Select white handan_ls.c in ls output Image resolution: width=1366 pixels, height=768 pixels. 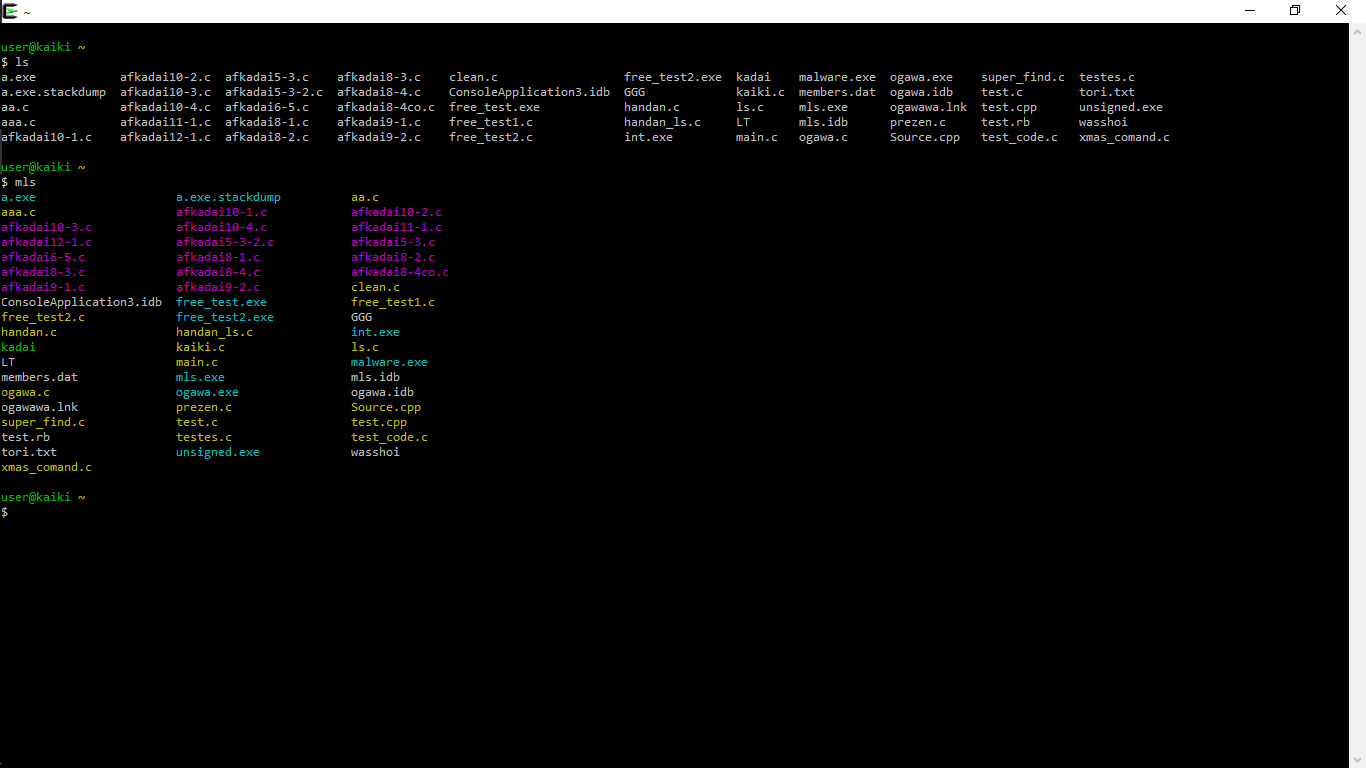coord(662,122)
